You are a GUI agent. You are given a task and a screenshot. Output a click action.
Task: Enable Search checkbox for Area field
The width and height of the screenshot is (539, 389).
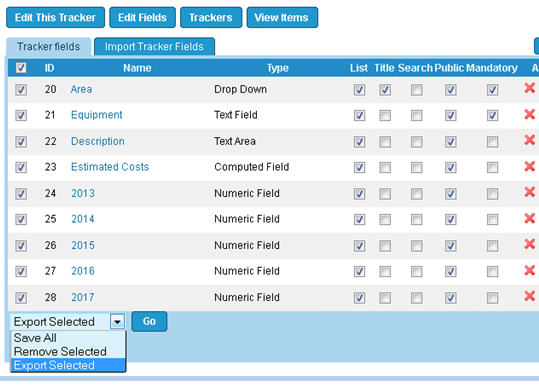point(417,90)
